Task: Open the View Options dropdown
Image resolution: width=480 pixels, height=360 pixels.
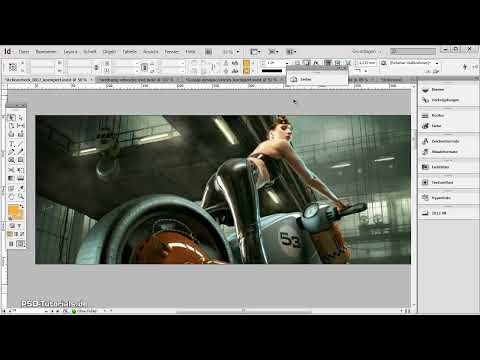Action: 255,52
